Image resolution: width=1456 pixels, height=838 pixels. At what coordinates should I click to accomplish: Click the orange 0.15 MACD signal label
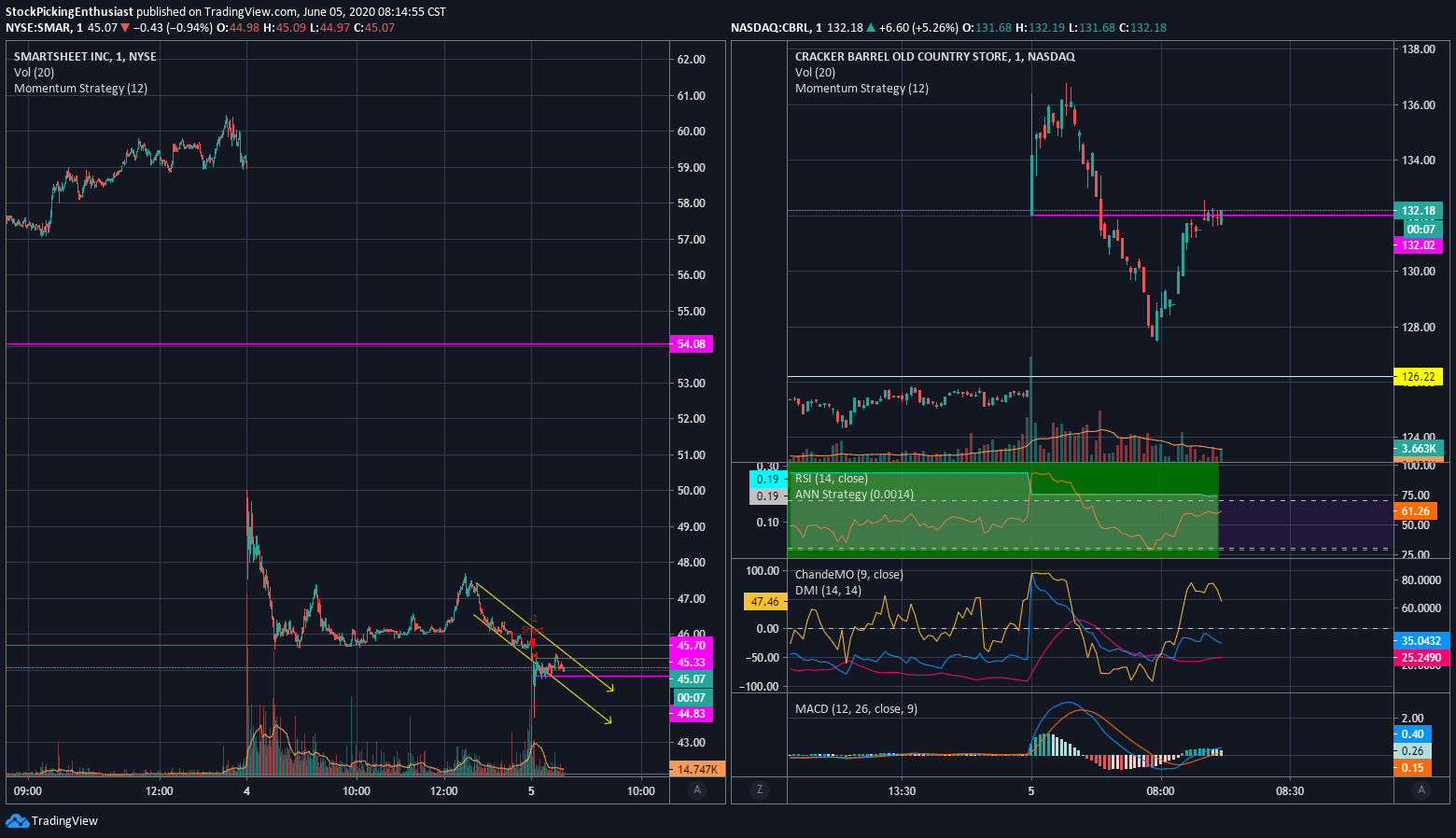tap(1413, 768)
